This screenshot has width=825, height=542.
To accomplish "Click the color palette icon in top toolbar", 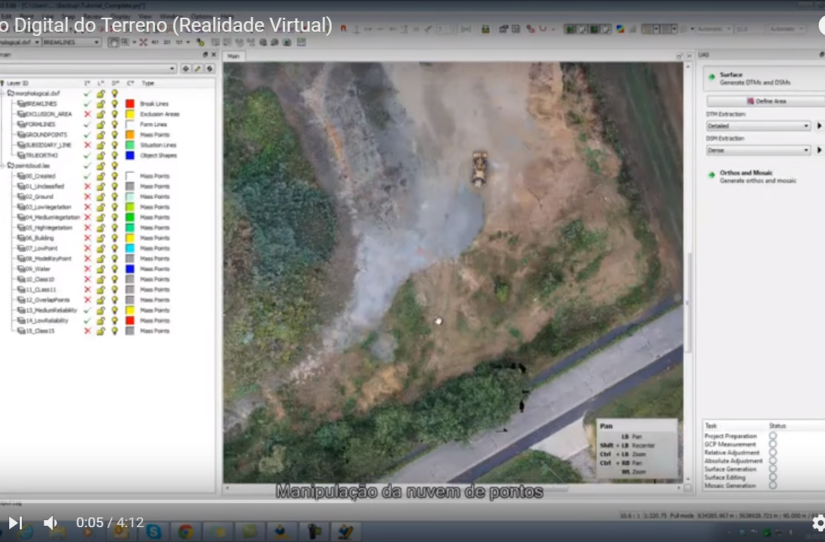I will (x=620, y=29).
